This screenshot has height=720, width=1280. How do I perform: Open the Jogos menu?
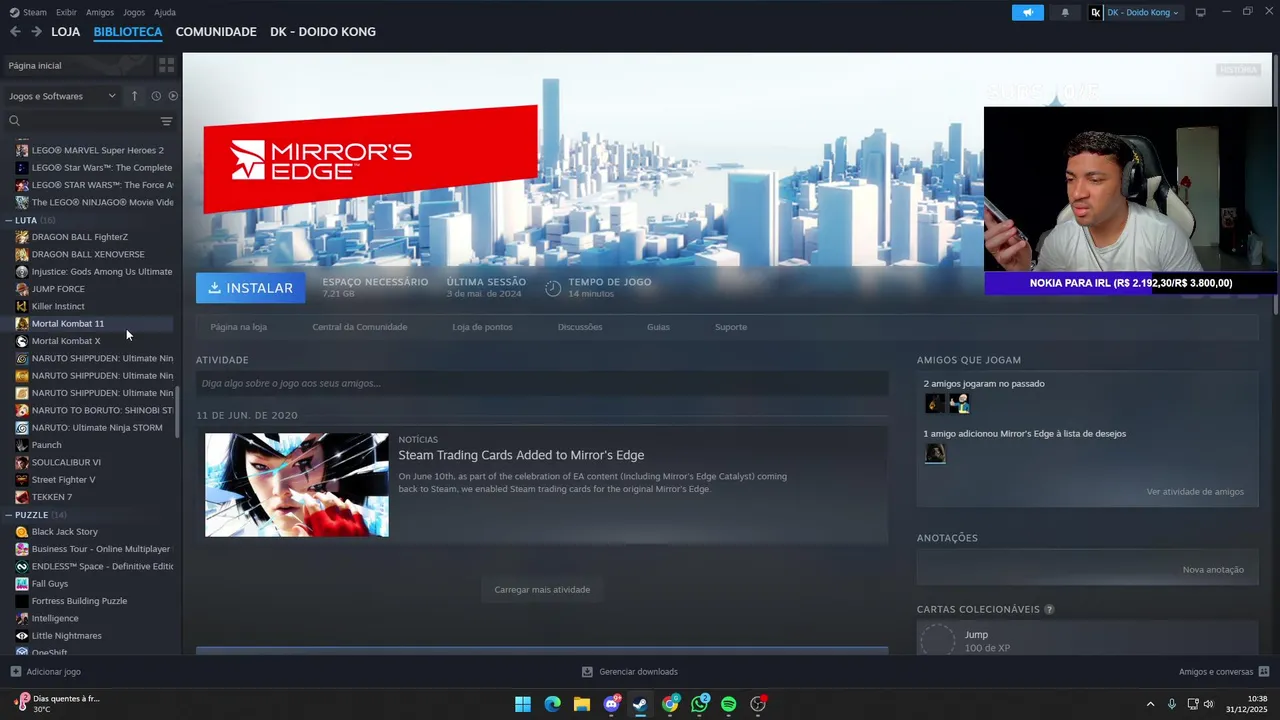(x=134, y=12)
